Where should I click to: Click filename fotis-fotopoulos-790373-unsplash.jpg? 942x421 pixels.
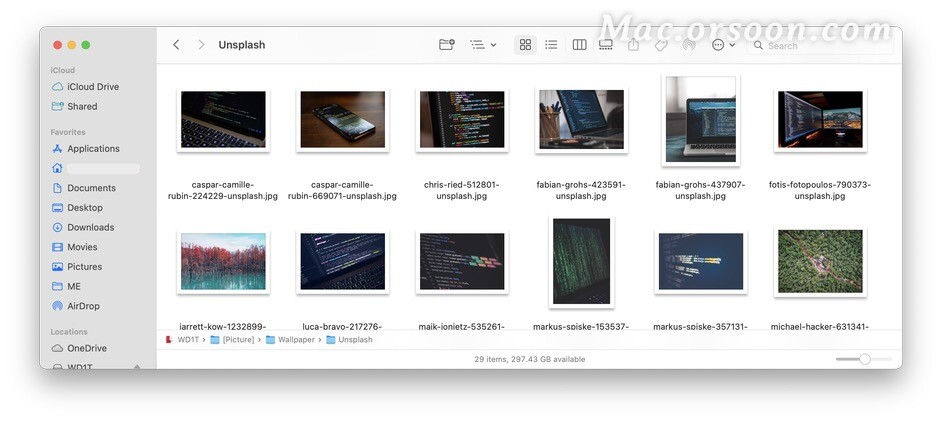pyautogui.click(x=820, y=190)
